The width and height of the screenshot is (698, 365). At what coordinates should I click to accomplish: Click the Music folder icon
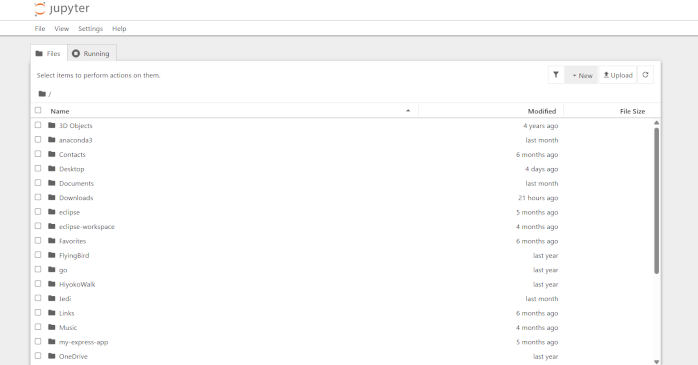52,327
